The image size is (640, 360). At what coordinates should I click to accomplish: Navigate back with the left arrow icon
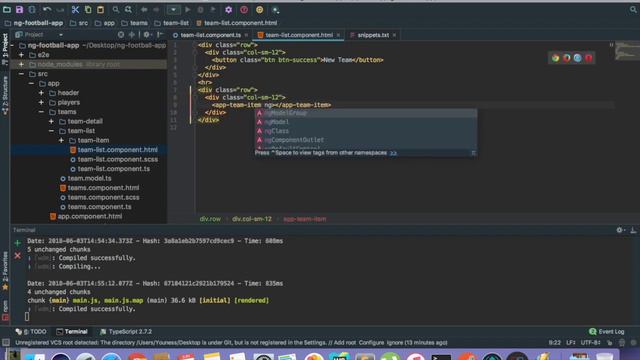(x=144, y=9)
